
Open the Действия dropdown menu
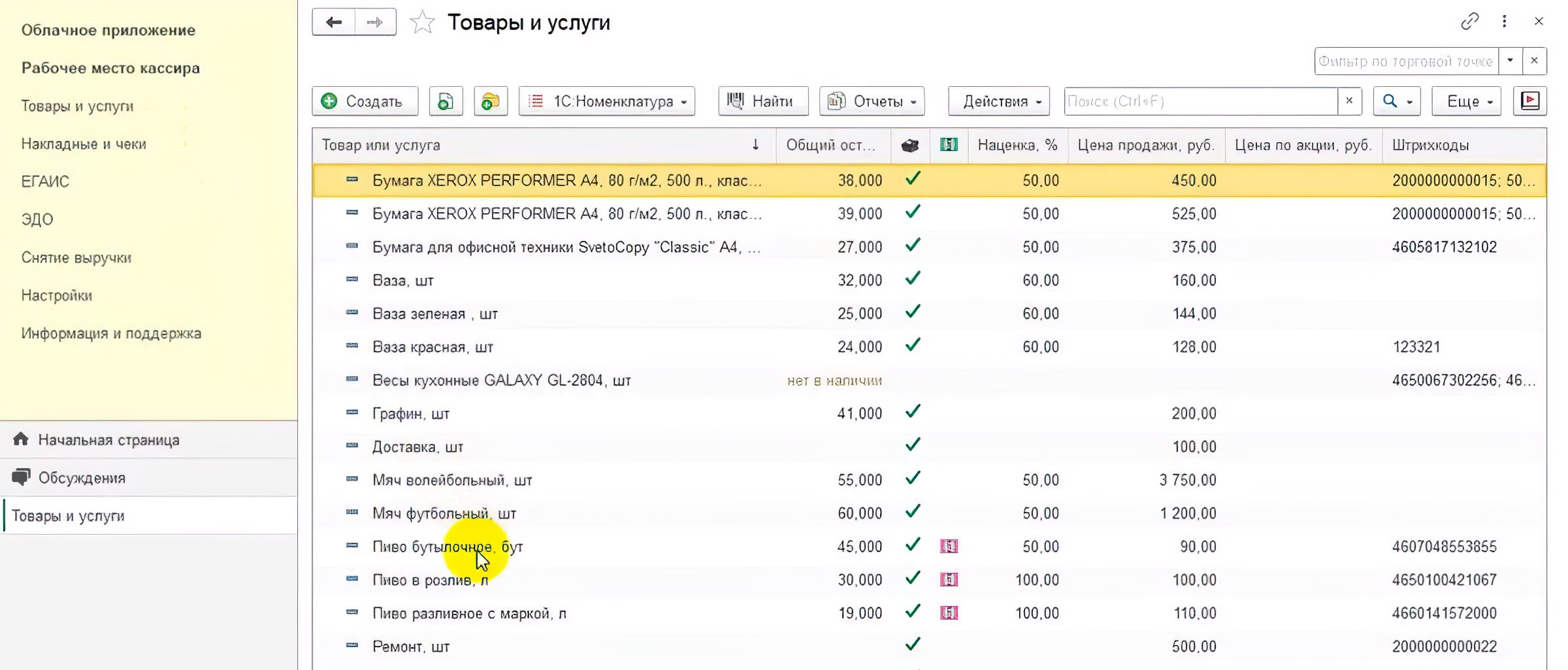[x=999, y=101]
